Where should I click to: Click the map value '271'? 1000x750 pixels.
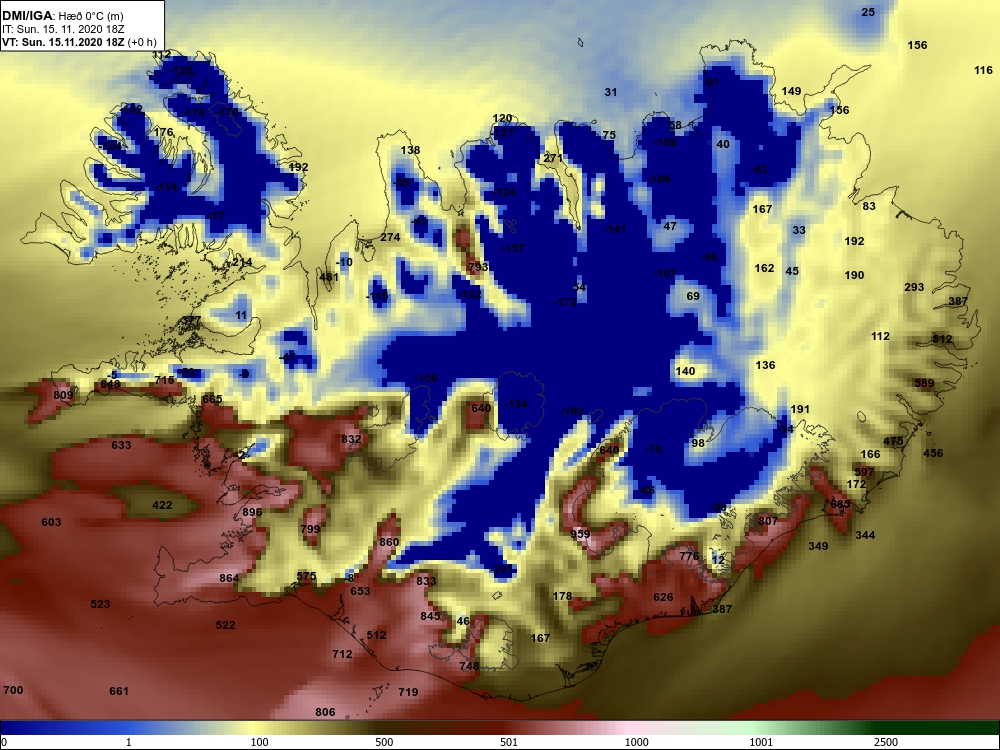tap(553, 158)
